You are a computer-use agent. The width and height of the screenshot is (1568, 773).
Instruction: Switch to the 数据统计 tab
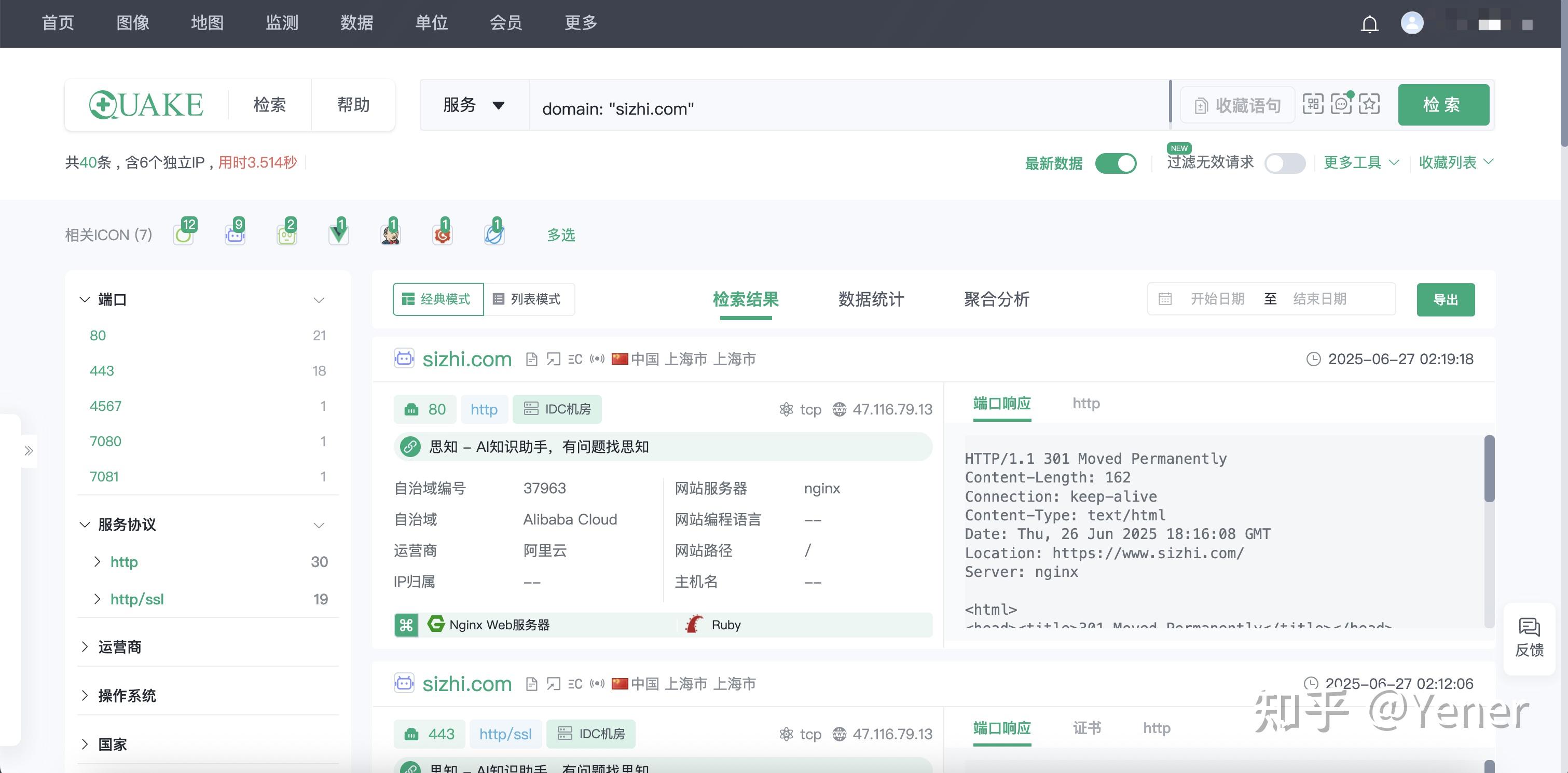[x=870, y=299]
